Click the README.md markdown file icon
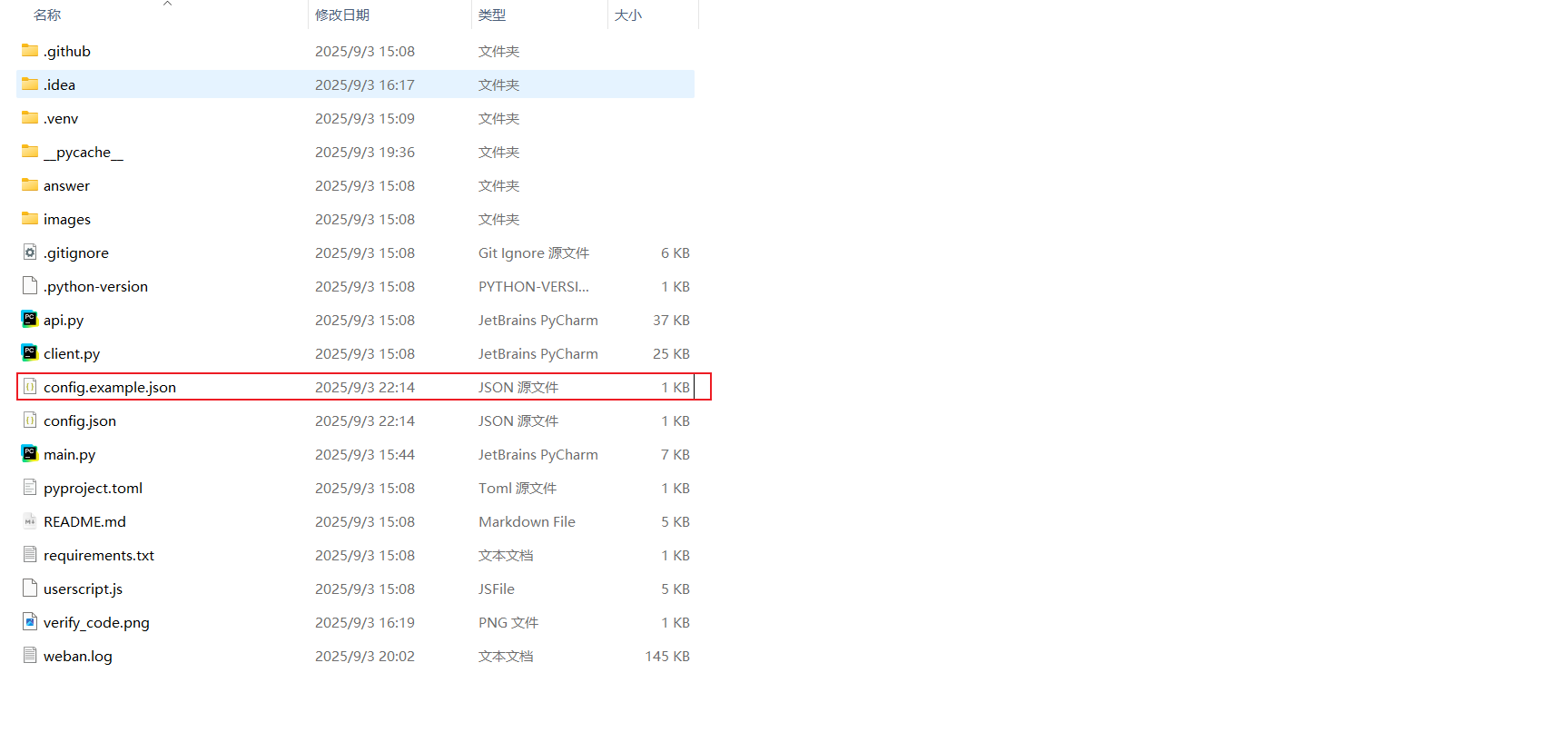Image resolution: width=1568 pixels, height=752 pixels. tap(30, 521)
